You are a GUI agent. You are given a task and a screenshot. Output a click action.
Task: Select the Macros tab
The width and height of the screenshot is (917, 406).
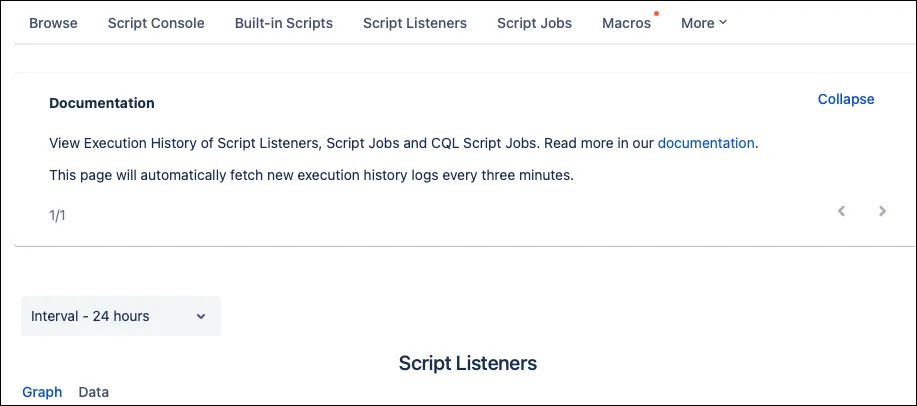pos(626,23)
